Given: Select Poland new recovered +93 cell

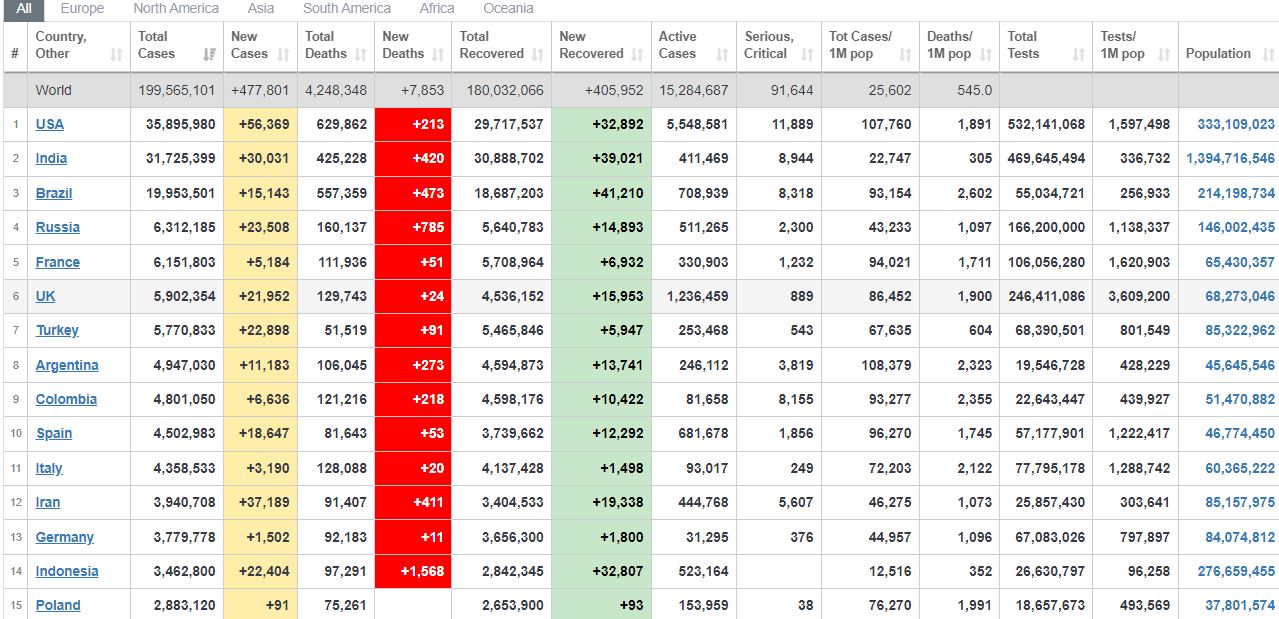Looking at the screenshot, I should (601, 605).
